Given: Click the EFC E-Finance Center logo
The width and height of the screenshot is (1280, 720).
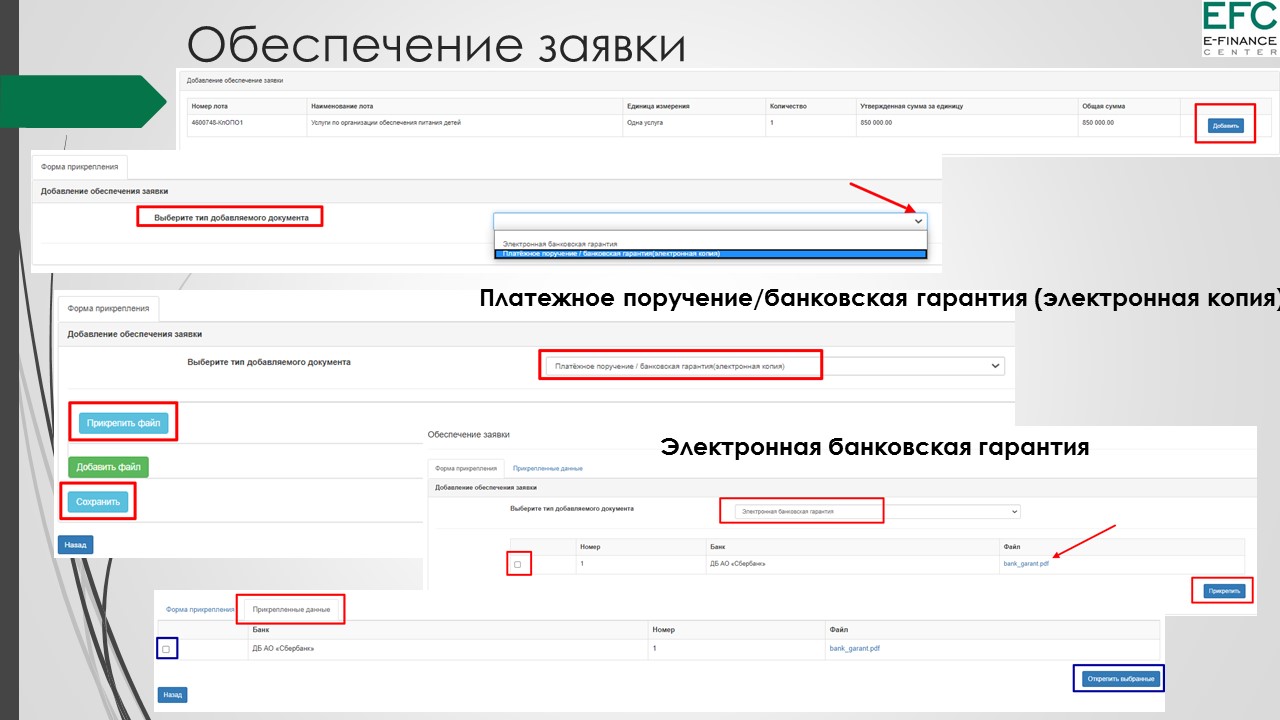Looking at the screenshot, I should pos(1240,29).
